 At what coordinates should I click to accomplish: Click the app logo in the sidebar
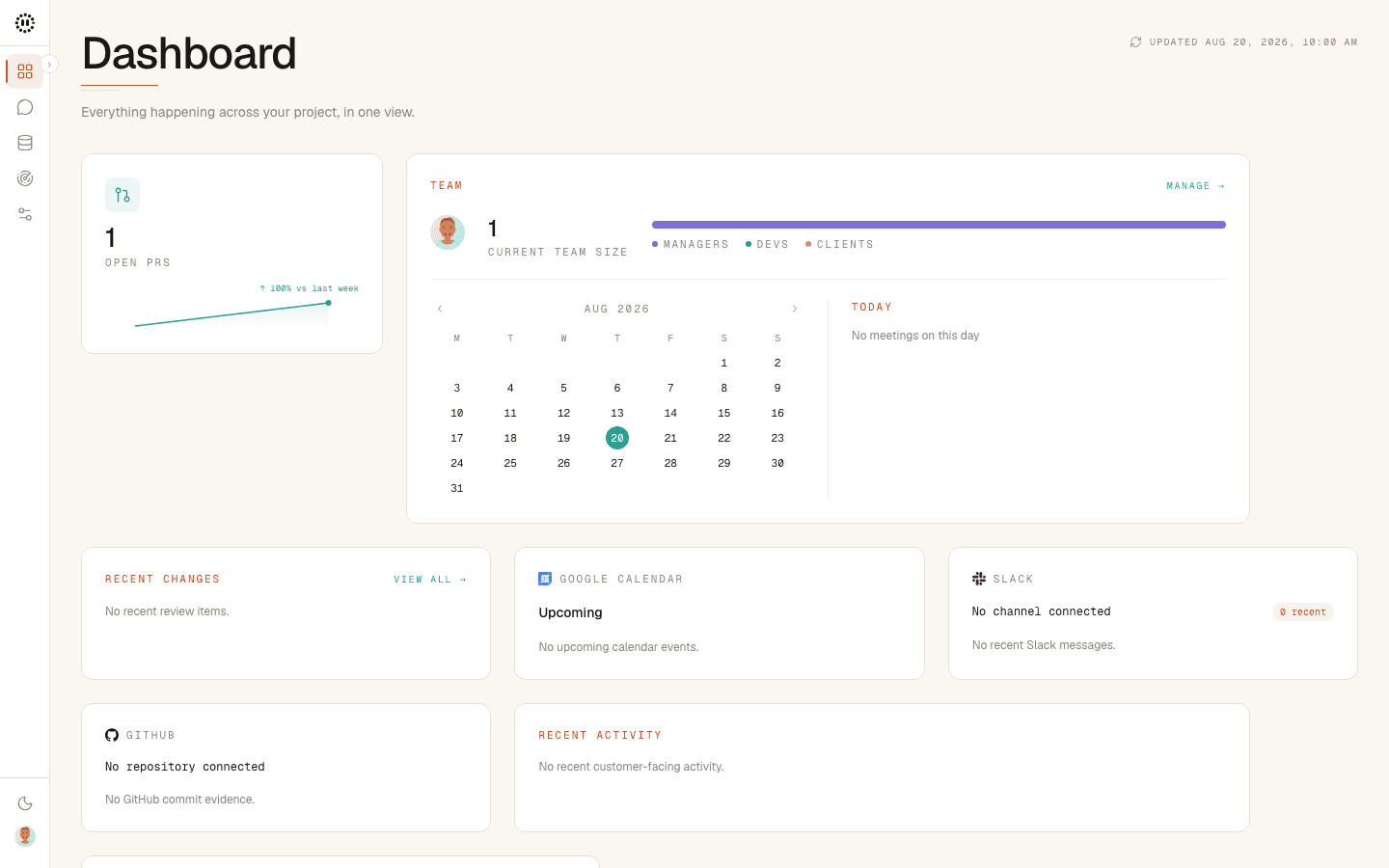tap(25, 23)
